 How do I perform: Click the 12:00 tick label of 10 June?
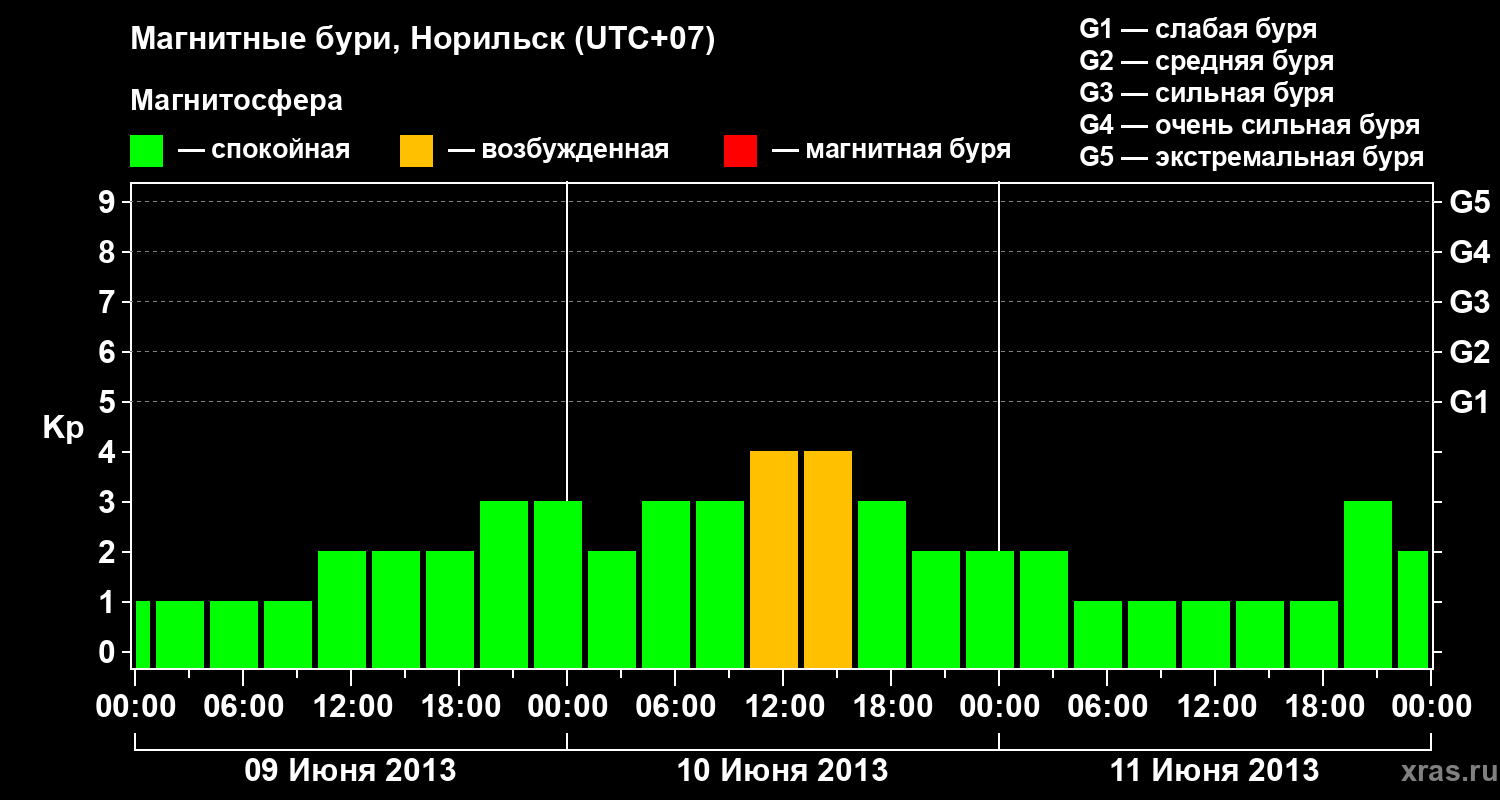coord(783,706)
